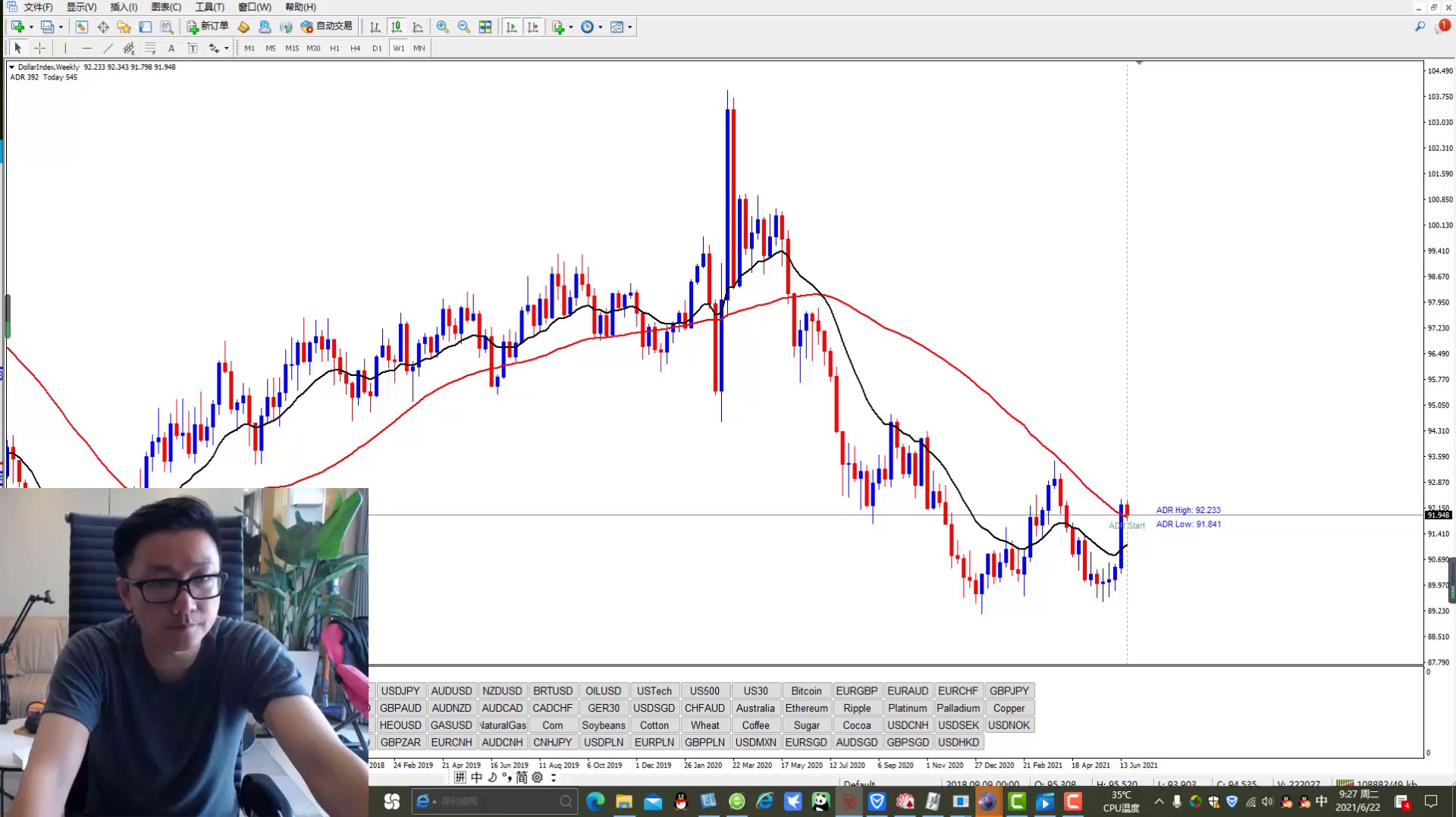Switch to M15 timeframe

coord(292,49)
